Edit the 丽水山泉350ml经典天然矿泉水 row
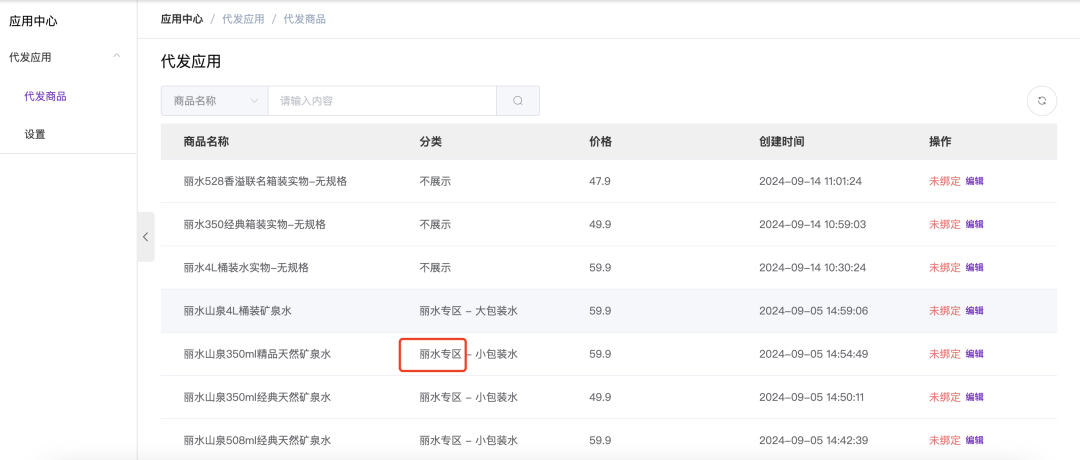Viewport: 1080px width, 460px height. click(975, 397)
